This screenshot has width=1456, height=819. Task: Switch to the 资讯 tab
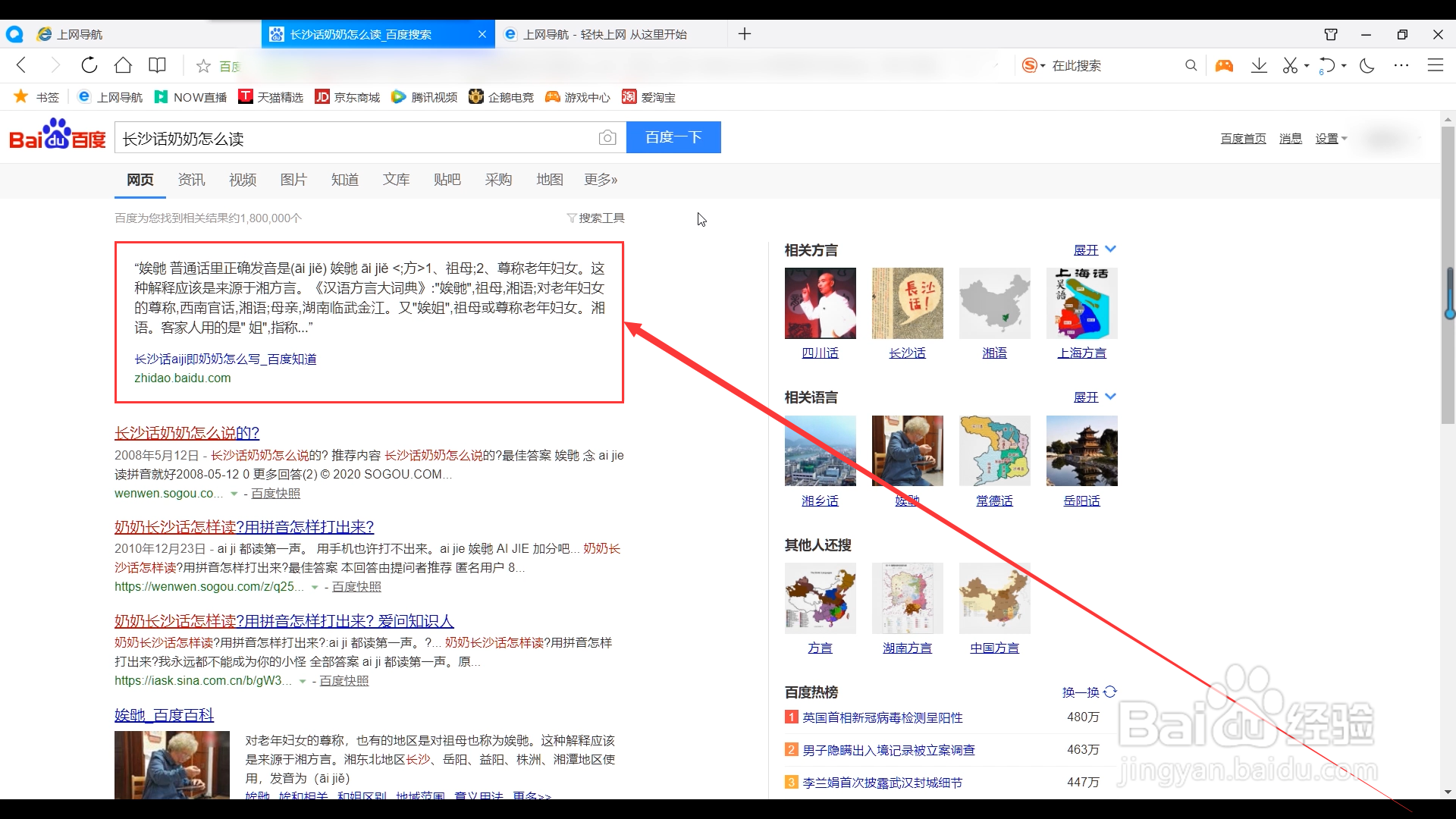[191, 180]
